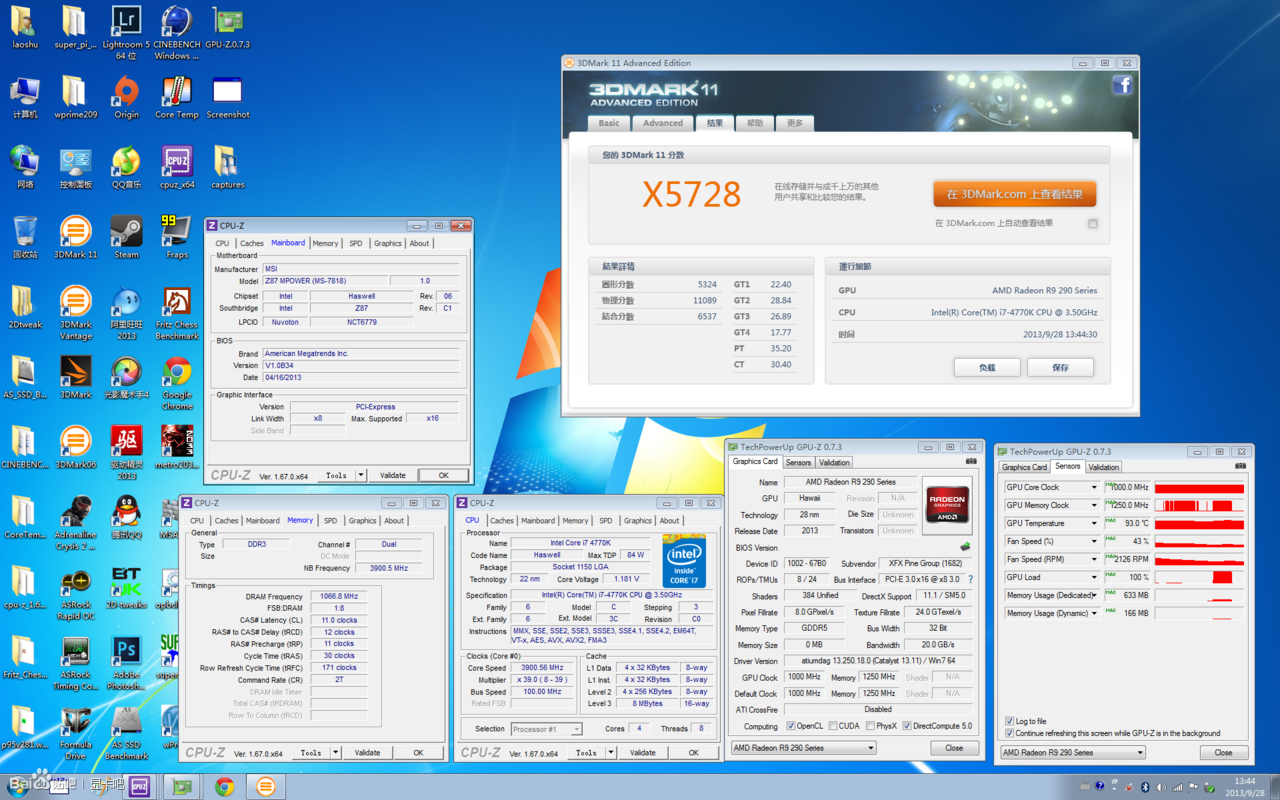Click Tools in the CPU-Z Memory window
Image resolution: width=1280 pixels, height=800 pixels.
(x=311, y=753)
